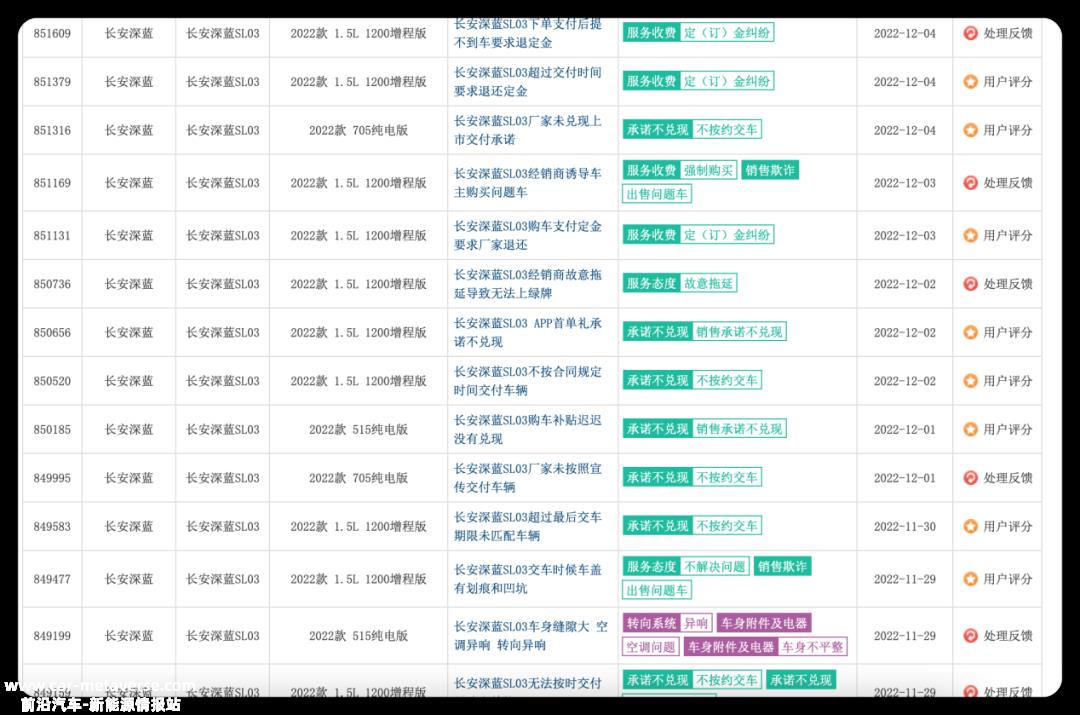Select complaint ID 849199
The width and height of the screenshot is (1080, 715).
tap(52, 636)
